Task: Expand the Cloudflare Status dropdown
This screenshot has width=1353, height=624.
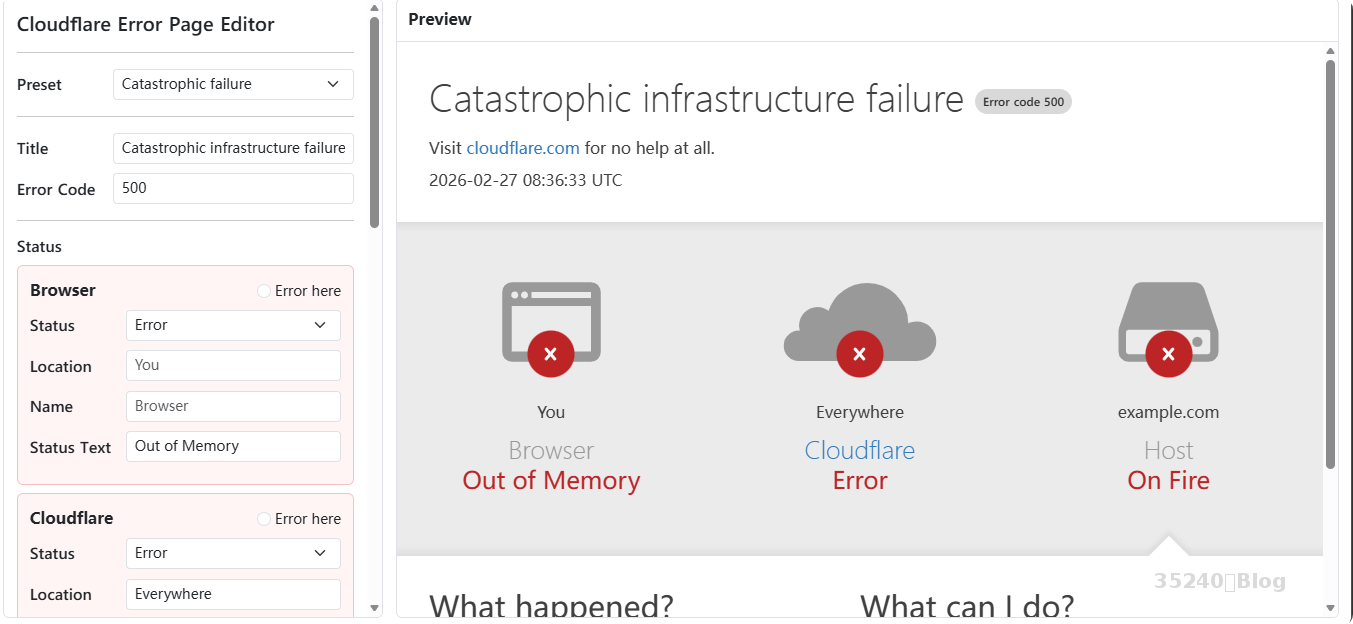Action: (233, 553)
